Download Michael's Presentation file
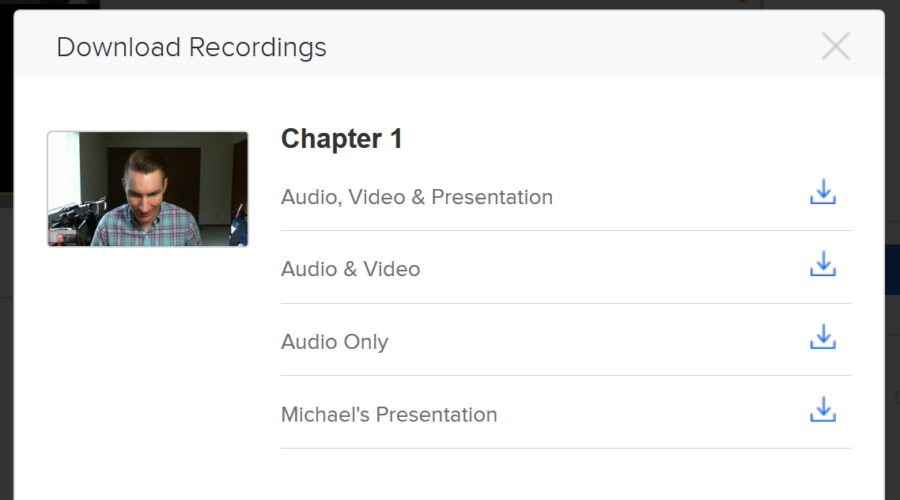The height and width of the screenshot is (500, 900). pyautogui.click(x=823, y=410)
